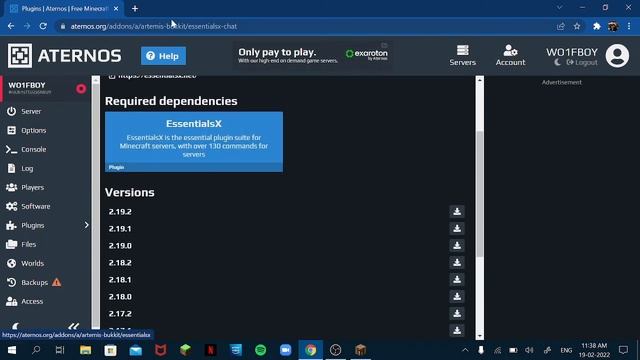The height and width of the screenshot is (360, 640).
Task: Toggle the moon icon beside Logout
Action: click(x=558, y=62)
